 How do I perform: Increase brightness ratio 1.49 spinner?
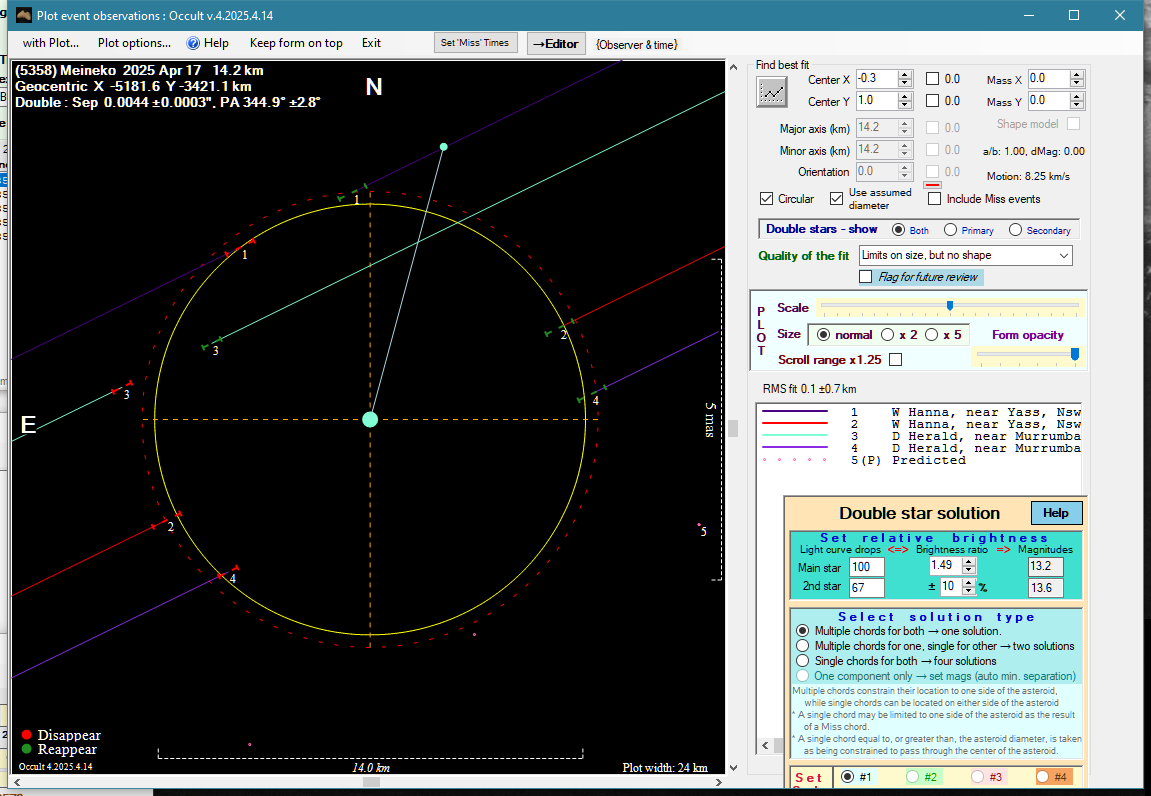pyautogui.click(x=969, y=562)
